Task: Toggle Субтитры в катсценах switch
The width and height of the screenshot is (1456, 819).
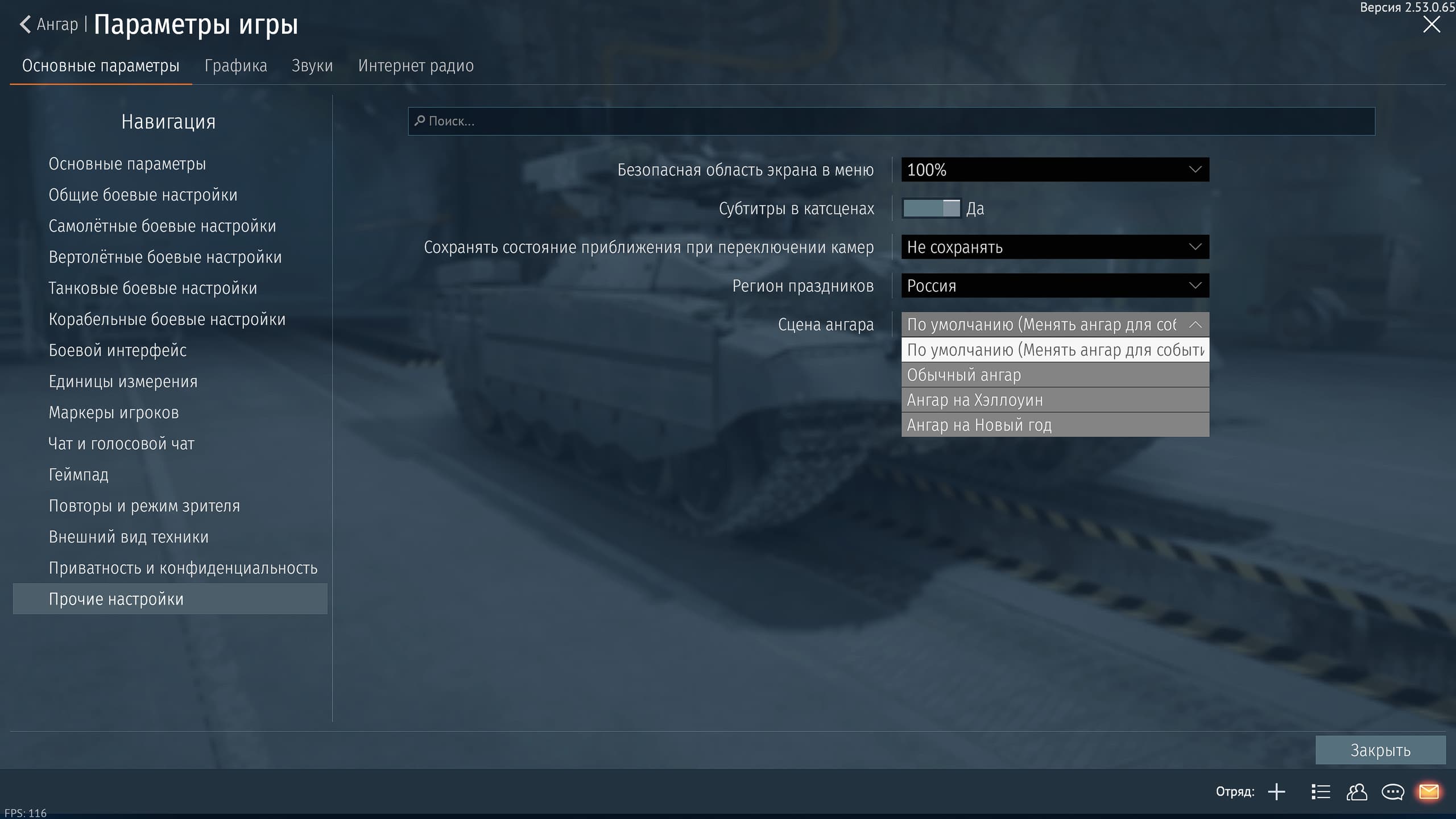Action: coord(932,208)
